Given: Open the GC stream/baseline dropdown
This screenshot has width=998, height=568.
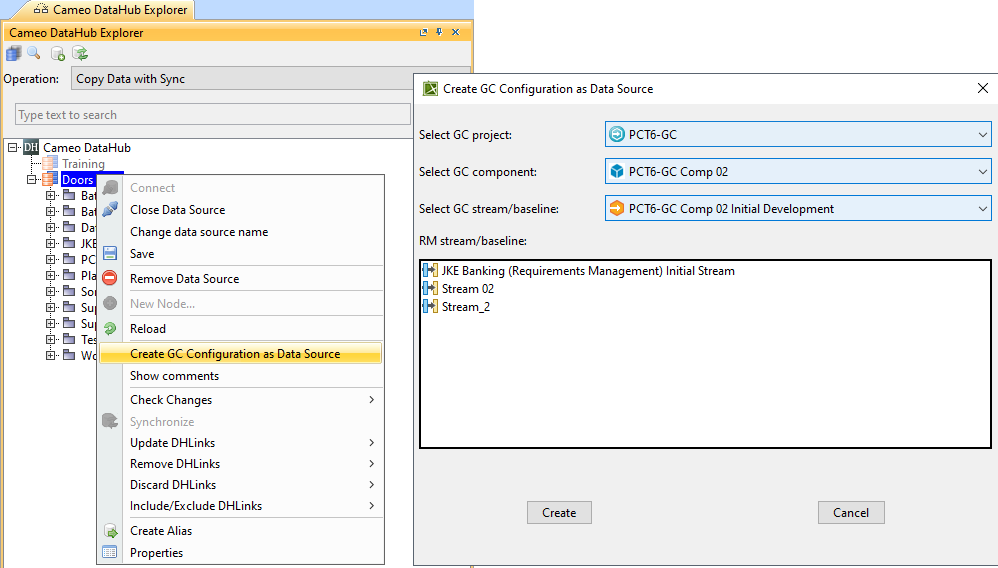Looking at the screenshot, I should coord(797,209).
